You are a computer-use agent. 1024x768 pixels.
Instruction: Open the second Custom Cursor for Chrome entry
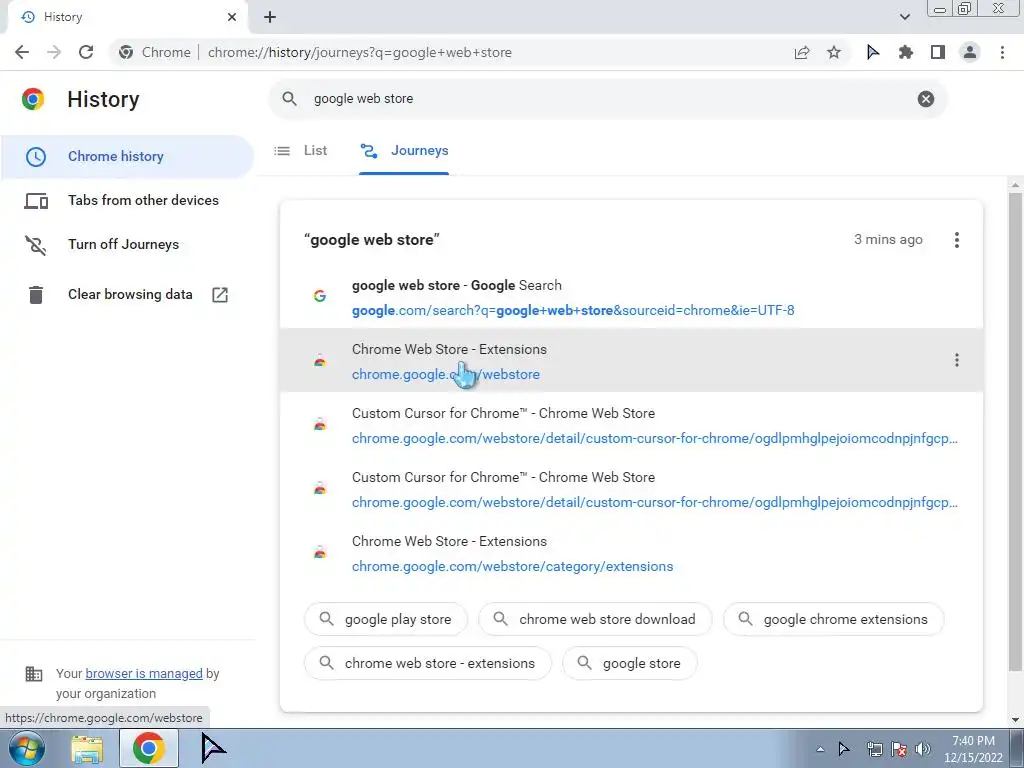631,489
